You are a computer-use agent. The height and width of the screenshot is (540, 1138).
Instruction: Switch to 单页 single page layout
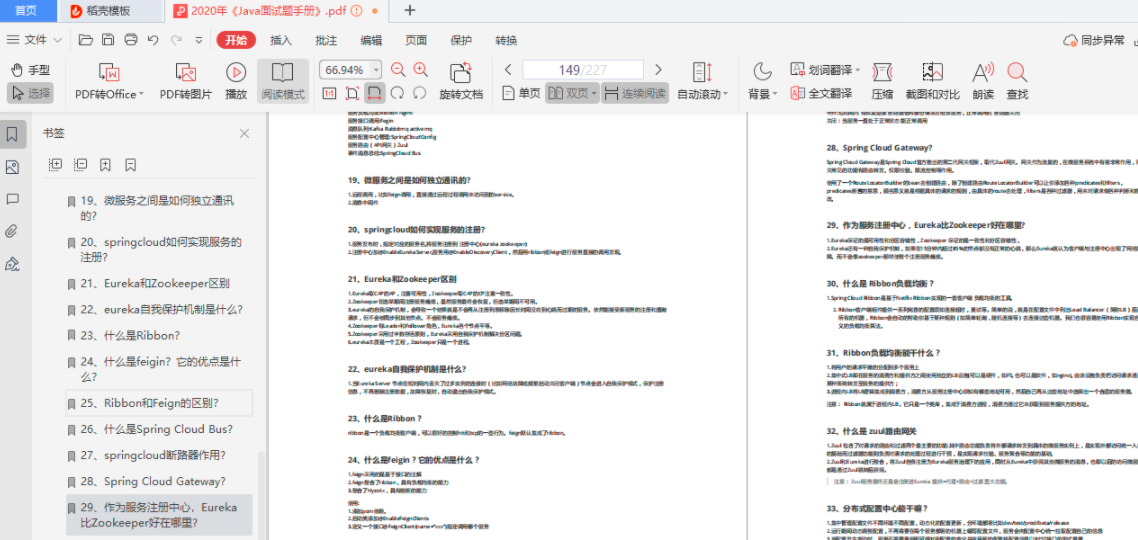[522, 93]
